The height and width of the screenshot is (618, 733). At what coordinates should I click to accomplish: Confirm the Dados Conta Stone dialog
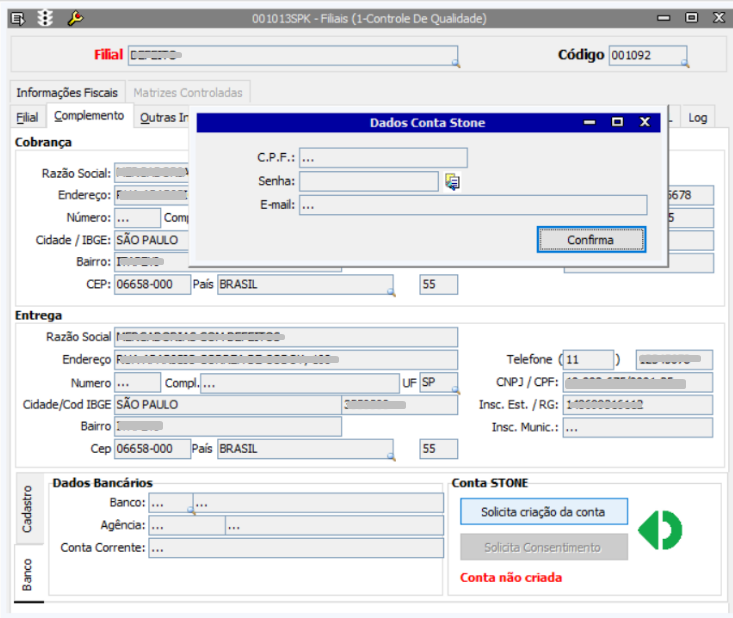coord(591,239)
